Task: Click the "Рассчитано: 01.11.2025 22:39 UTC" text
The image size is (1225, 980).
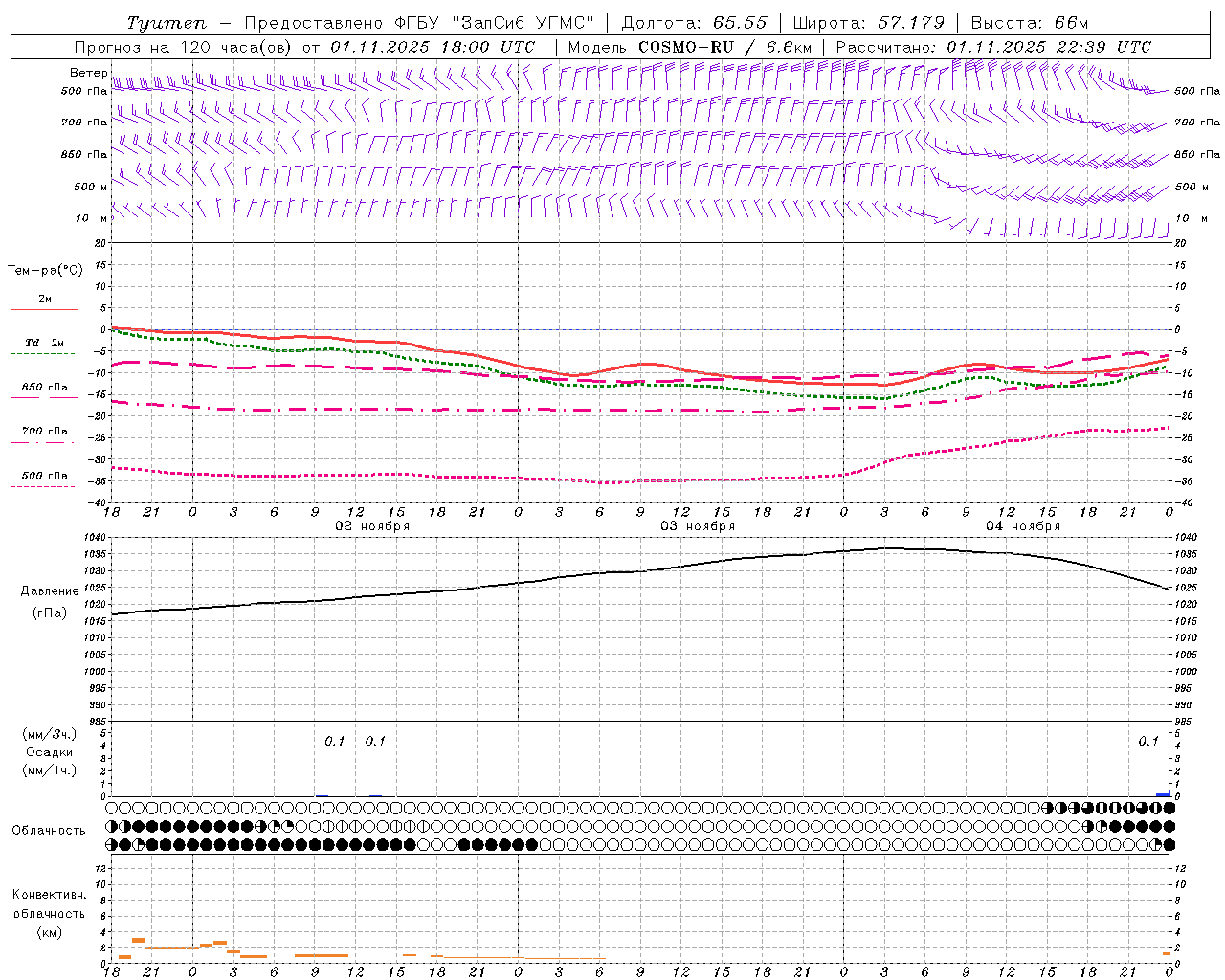Action: [x=993, y=47]
